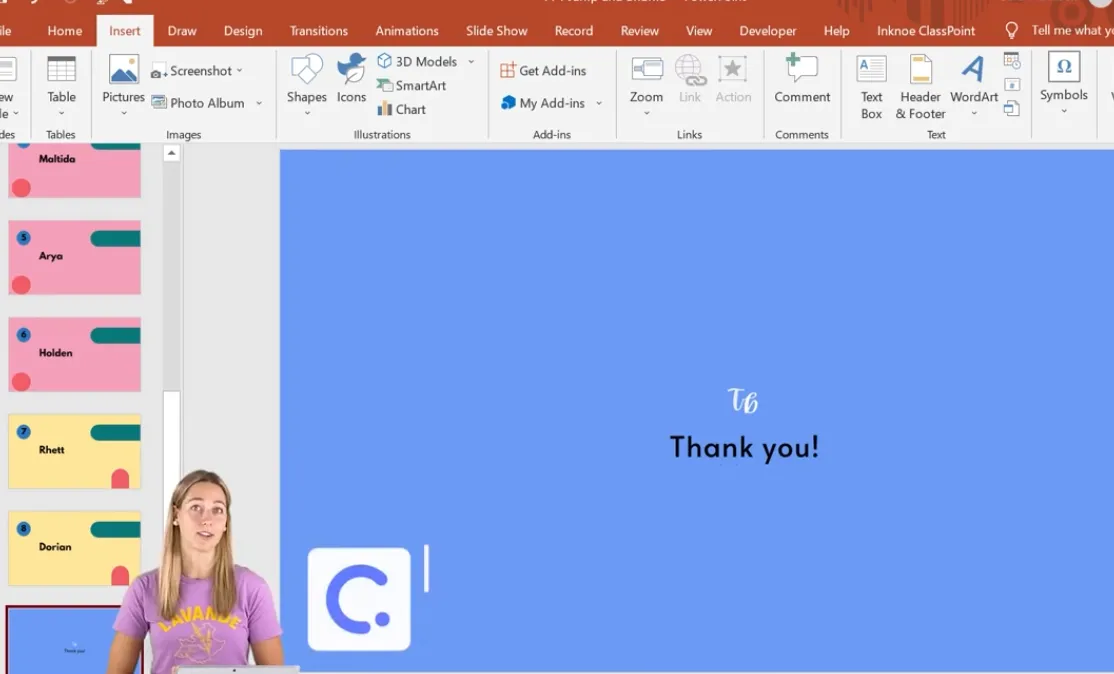Add a Text Box
This screenshot has width=1114, height=674.
pyautogui.click(x=871, y=86)
